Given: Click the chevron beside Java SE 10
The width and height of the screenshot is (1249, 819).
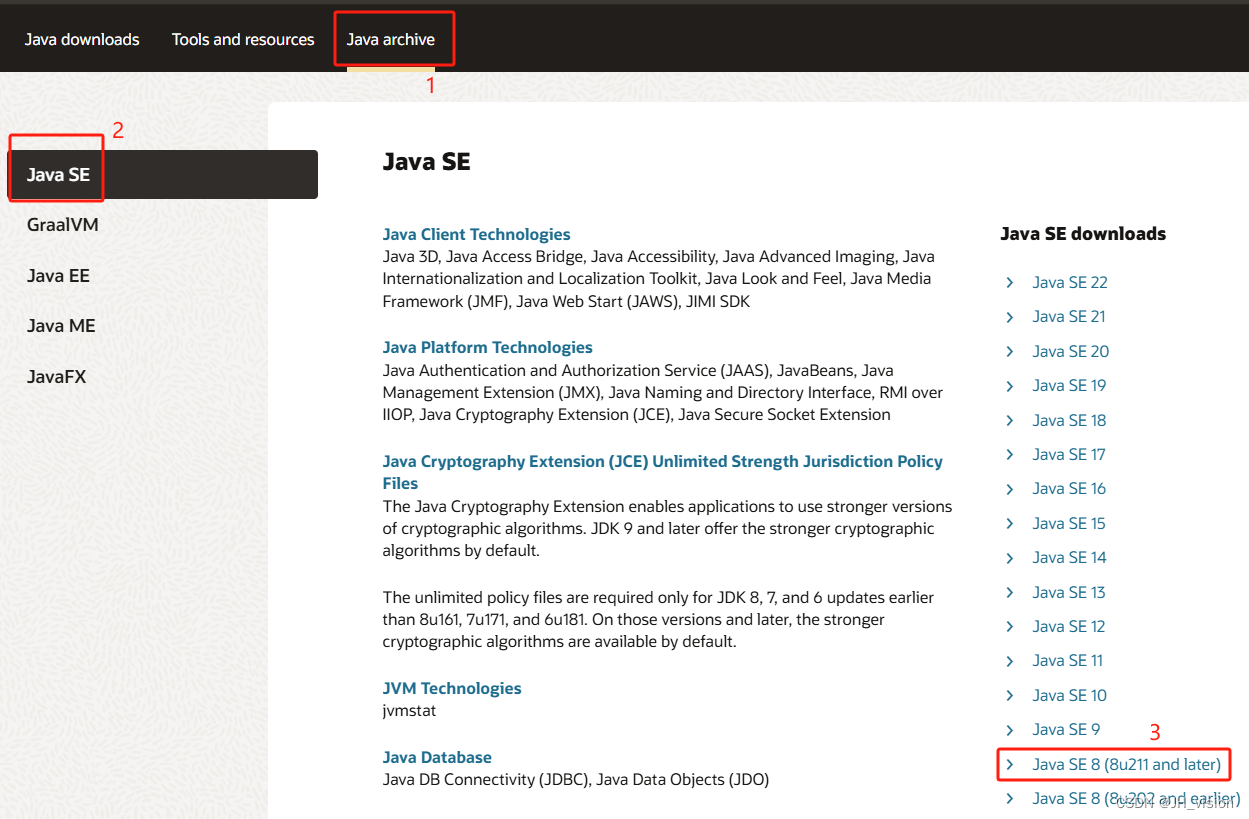Looking at the screenshot, I should pos(1010,696).
